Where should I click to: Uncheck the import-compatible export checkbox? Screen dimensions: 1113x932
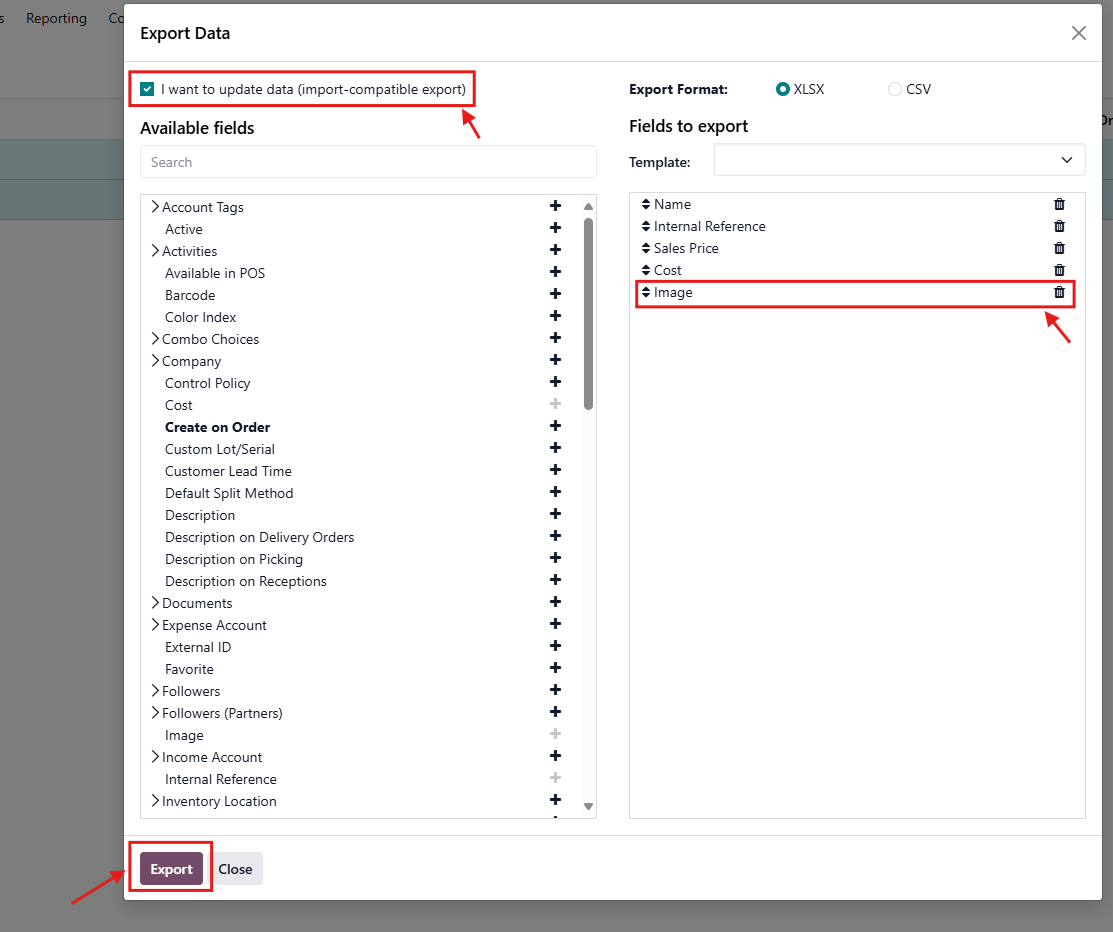click(x=148, y=89)
